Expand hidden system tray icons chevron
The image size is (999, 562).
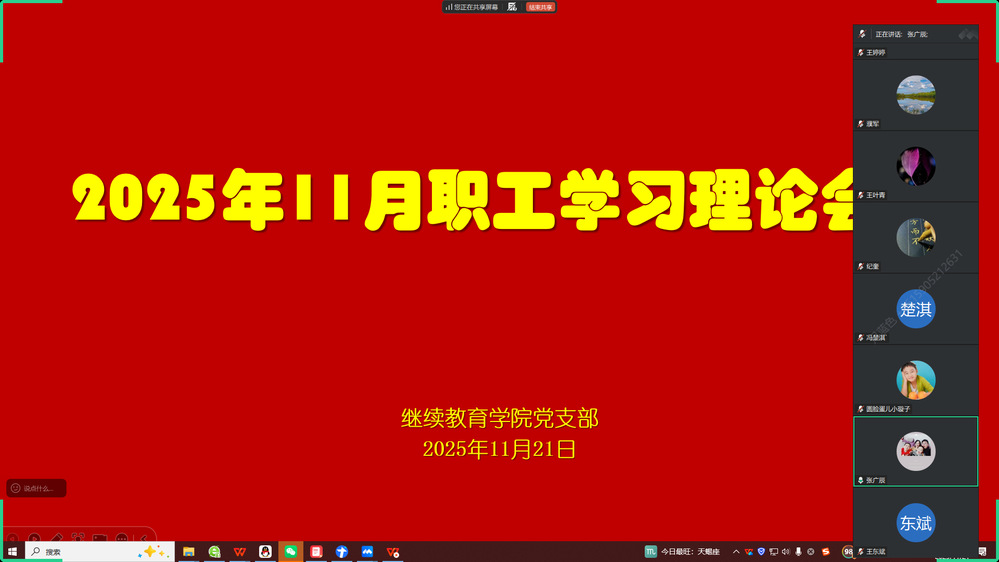[736, 551]
